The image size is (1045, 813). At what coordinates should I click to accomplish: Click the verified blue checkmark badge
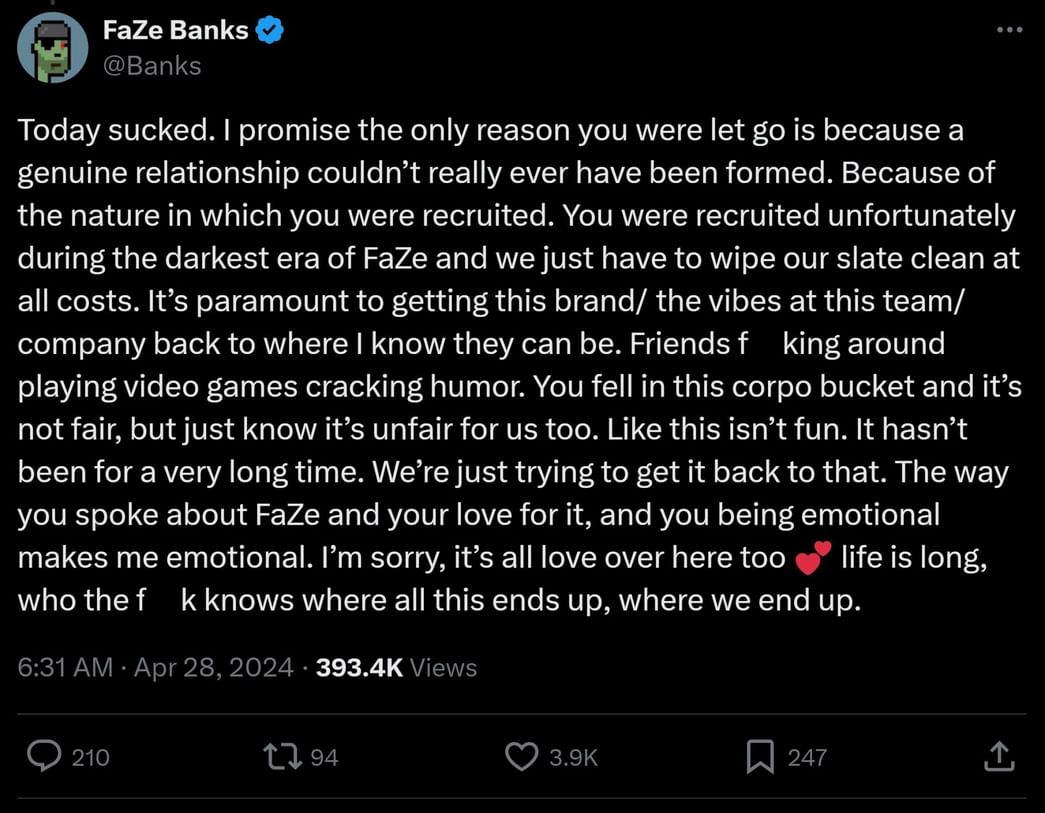coord(267,29)
